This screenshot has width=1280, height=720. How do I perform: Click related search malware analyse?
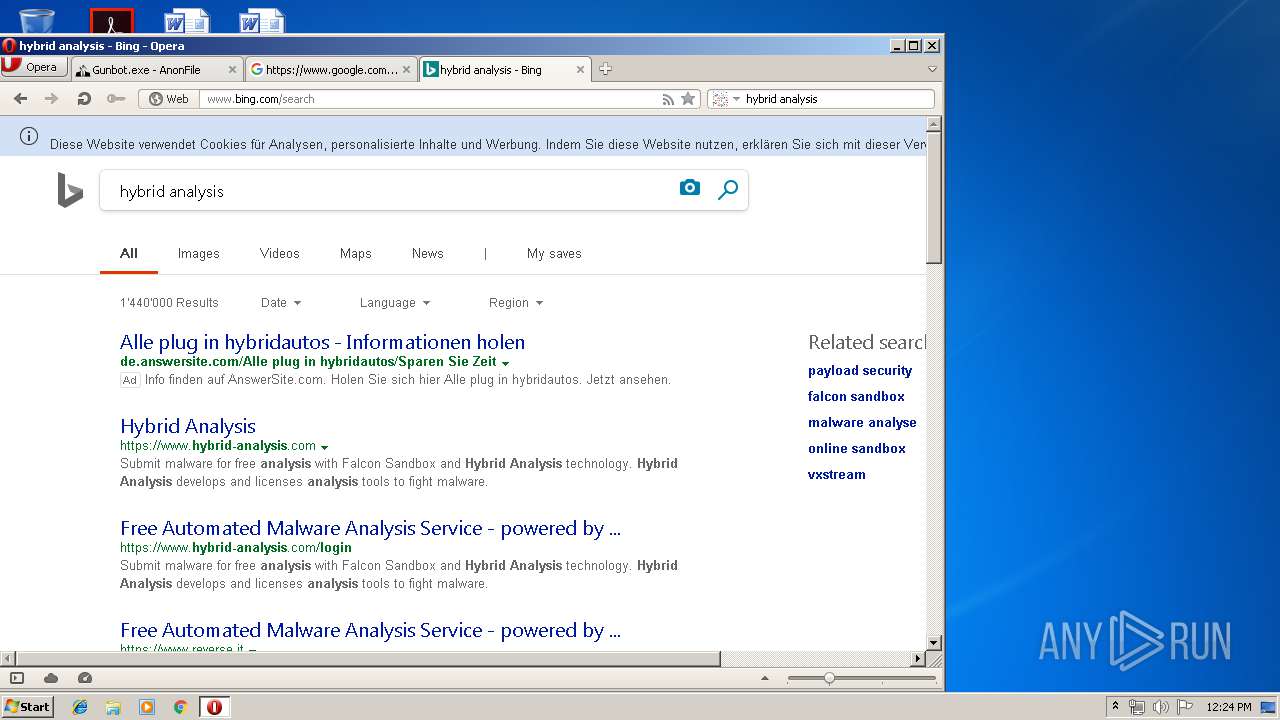862,423
